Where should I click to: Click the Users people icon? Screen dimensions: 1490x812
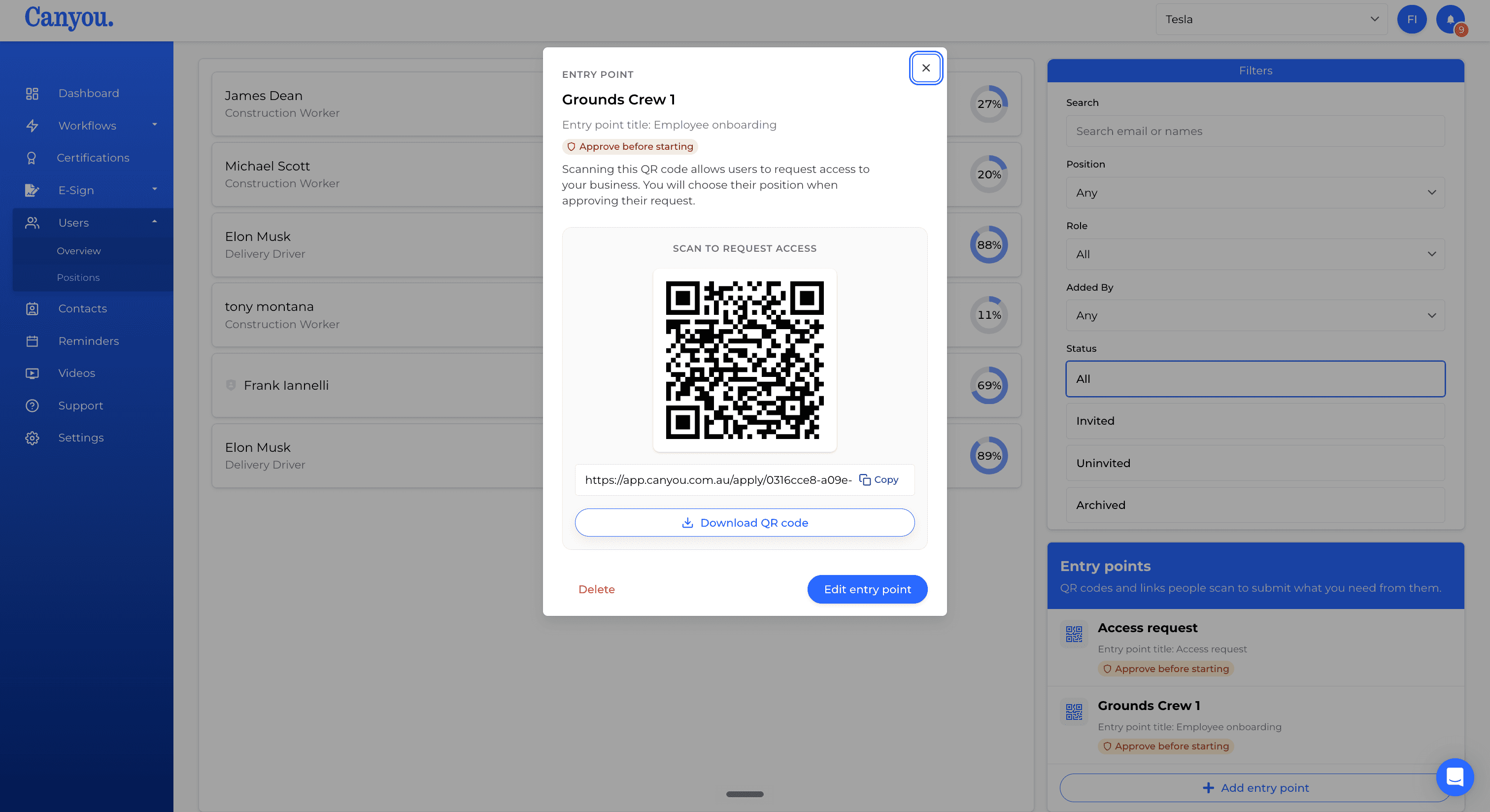pos(32,223)
